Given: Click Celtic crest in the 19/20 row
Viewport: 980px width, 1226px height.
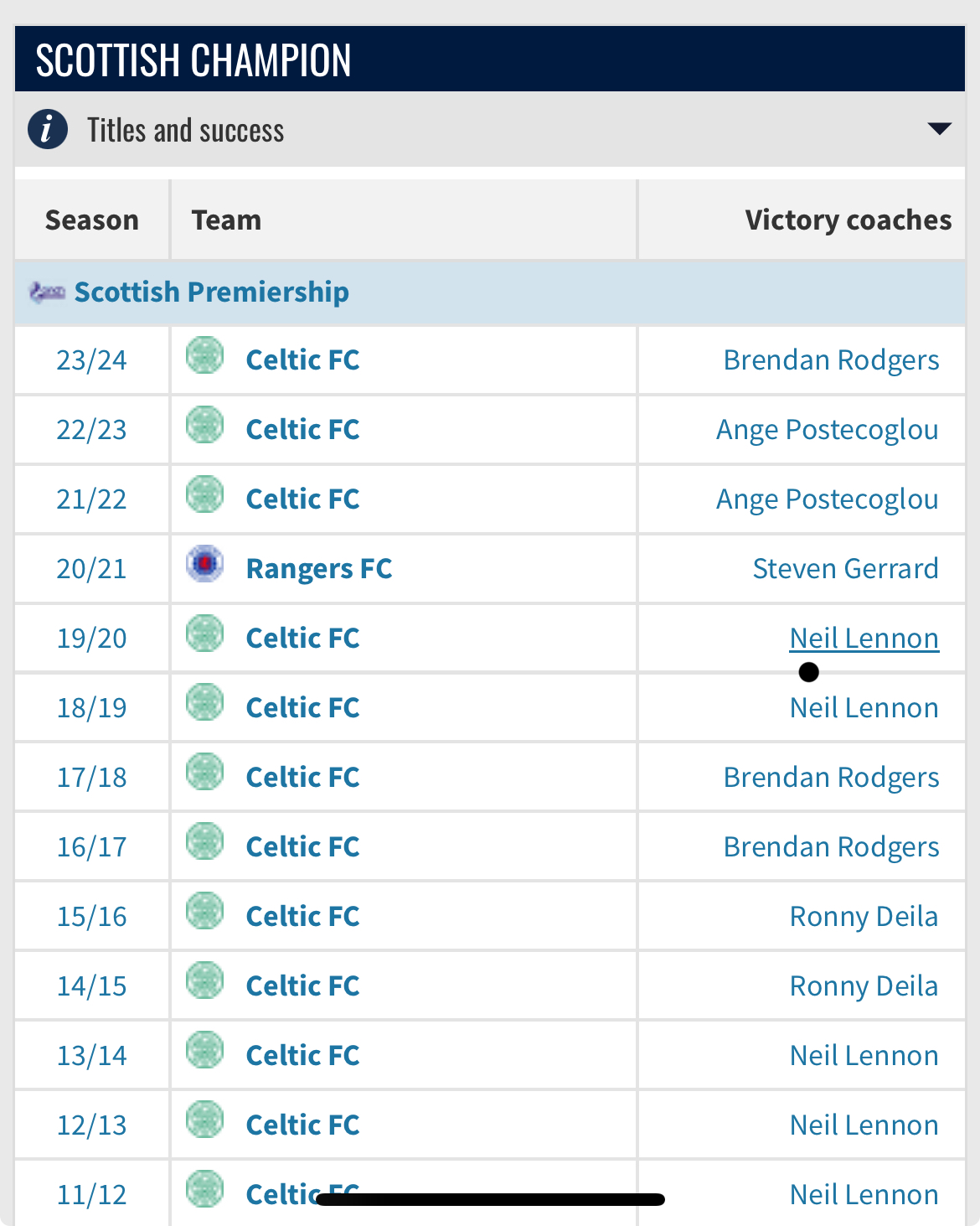Looking at the screenshot, I should coord(204,634).
